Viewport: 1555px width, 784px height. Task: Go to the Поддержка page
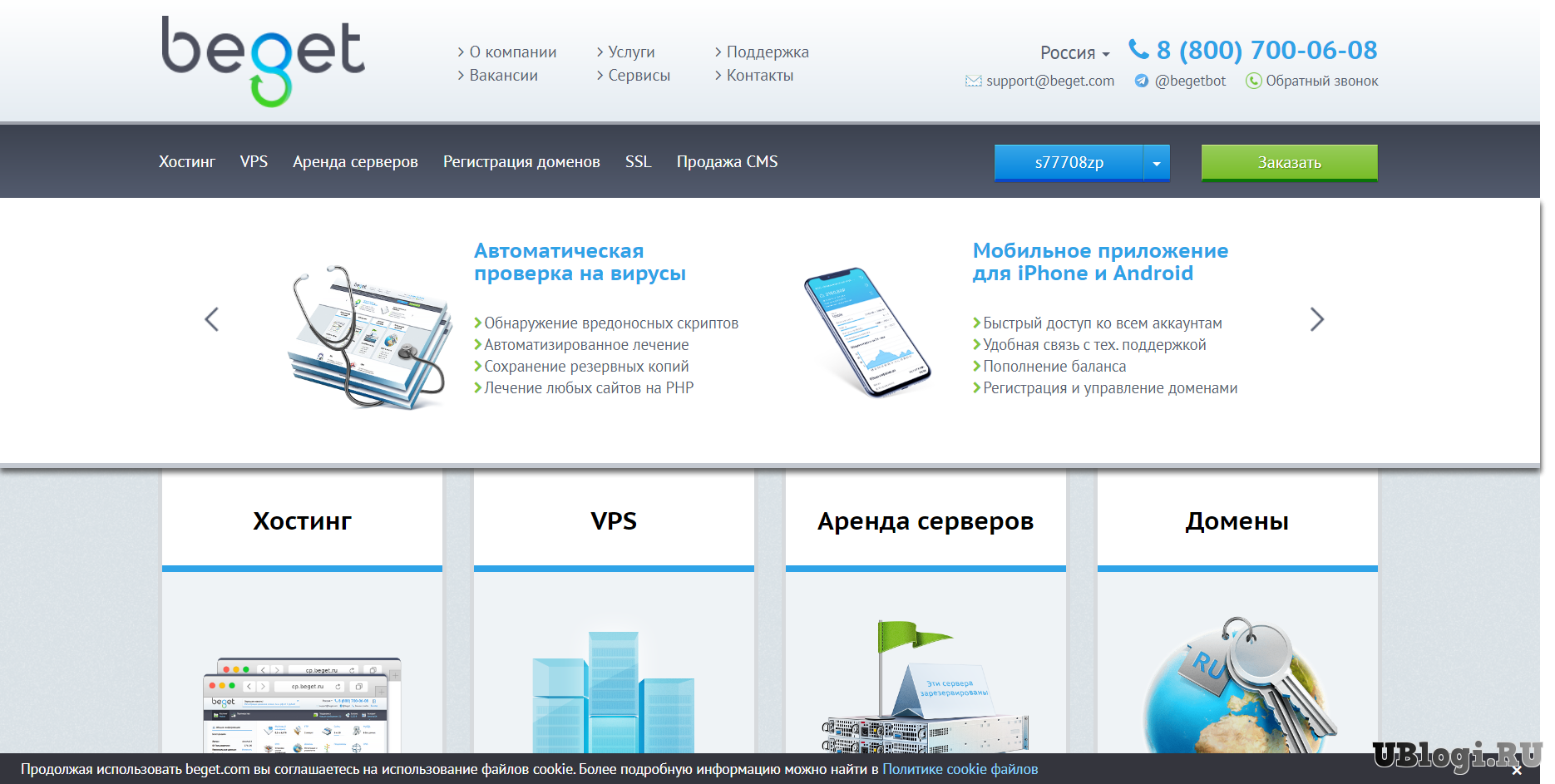pos(767,52)
